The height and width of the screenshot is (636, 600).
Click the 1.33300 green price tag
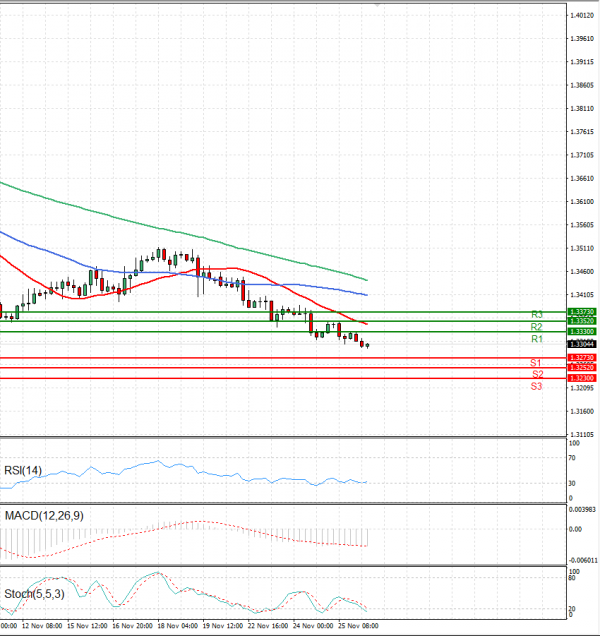(581, 331)
